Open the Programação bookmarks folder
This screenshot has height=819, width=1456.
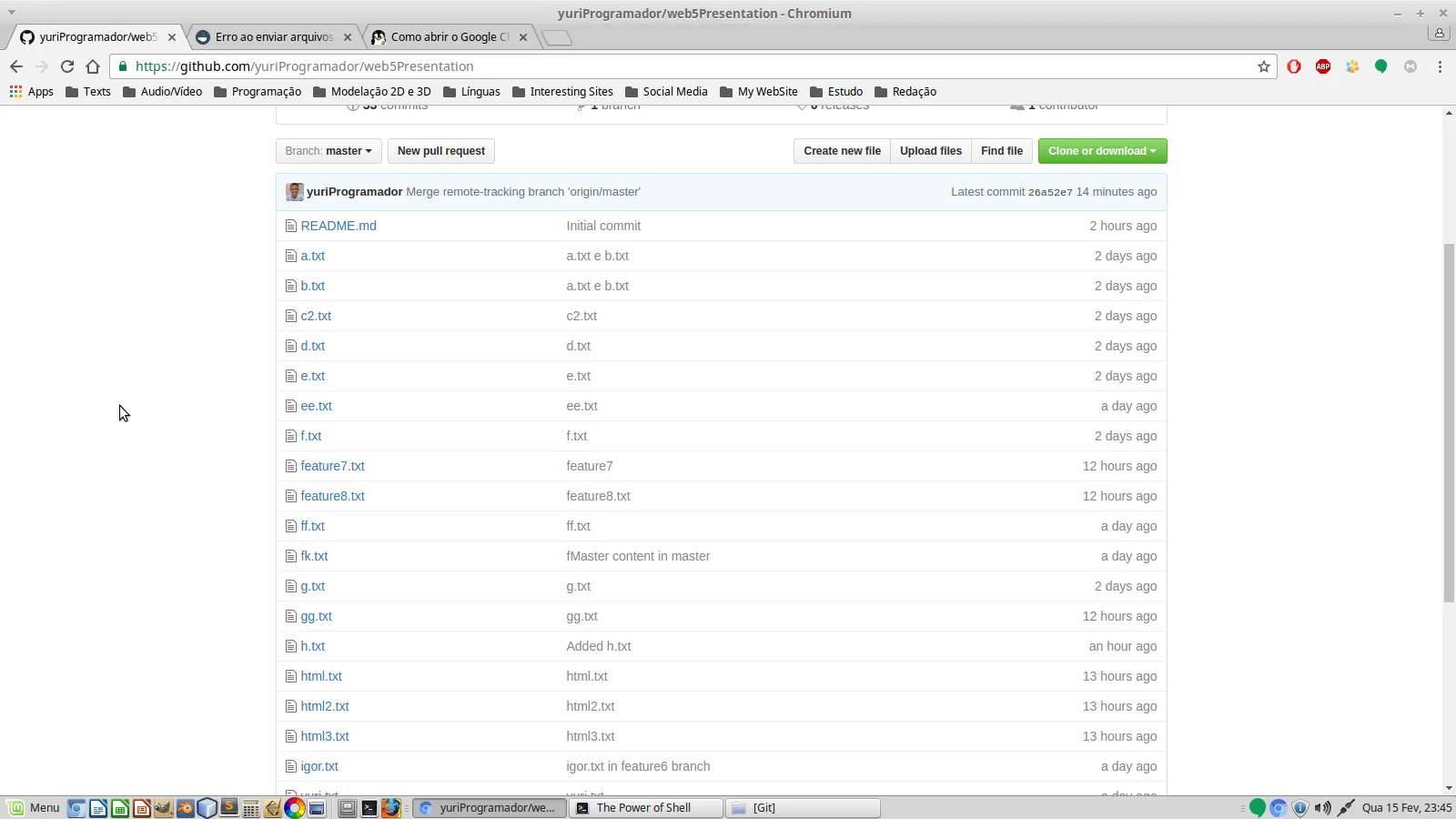point(258,92)
